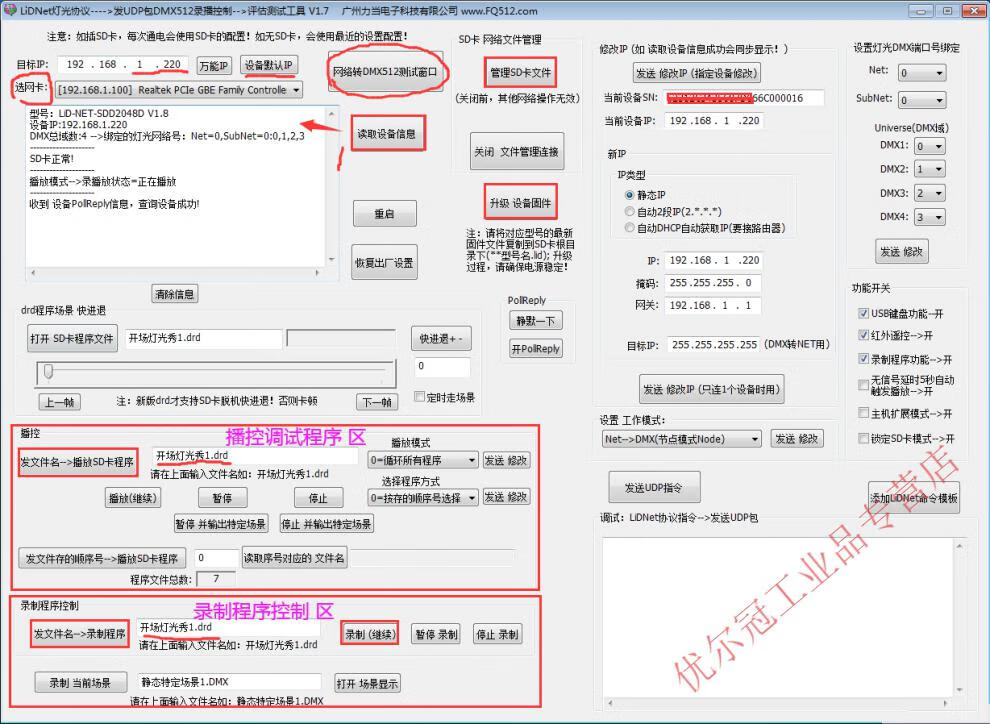
Task: Click 播放(继续) button
Action: (x=133, y=498)
